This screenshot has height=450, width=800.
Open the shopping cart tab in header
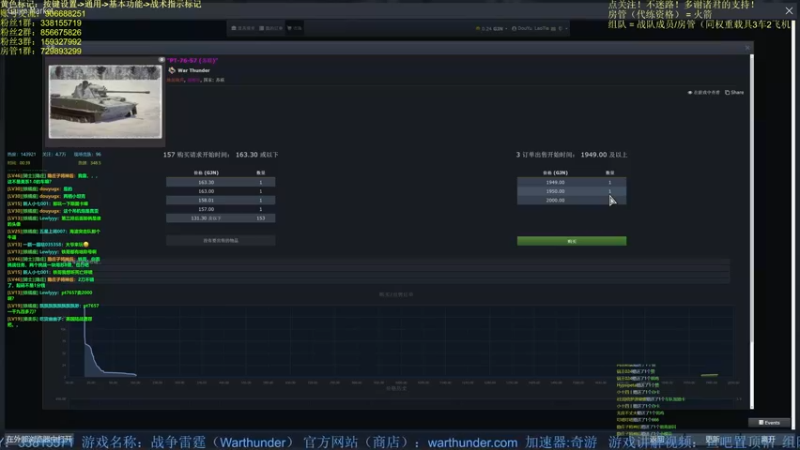[x=294, y=28]
